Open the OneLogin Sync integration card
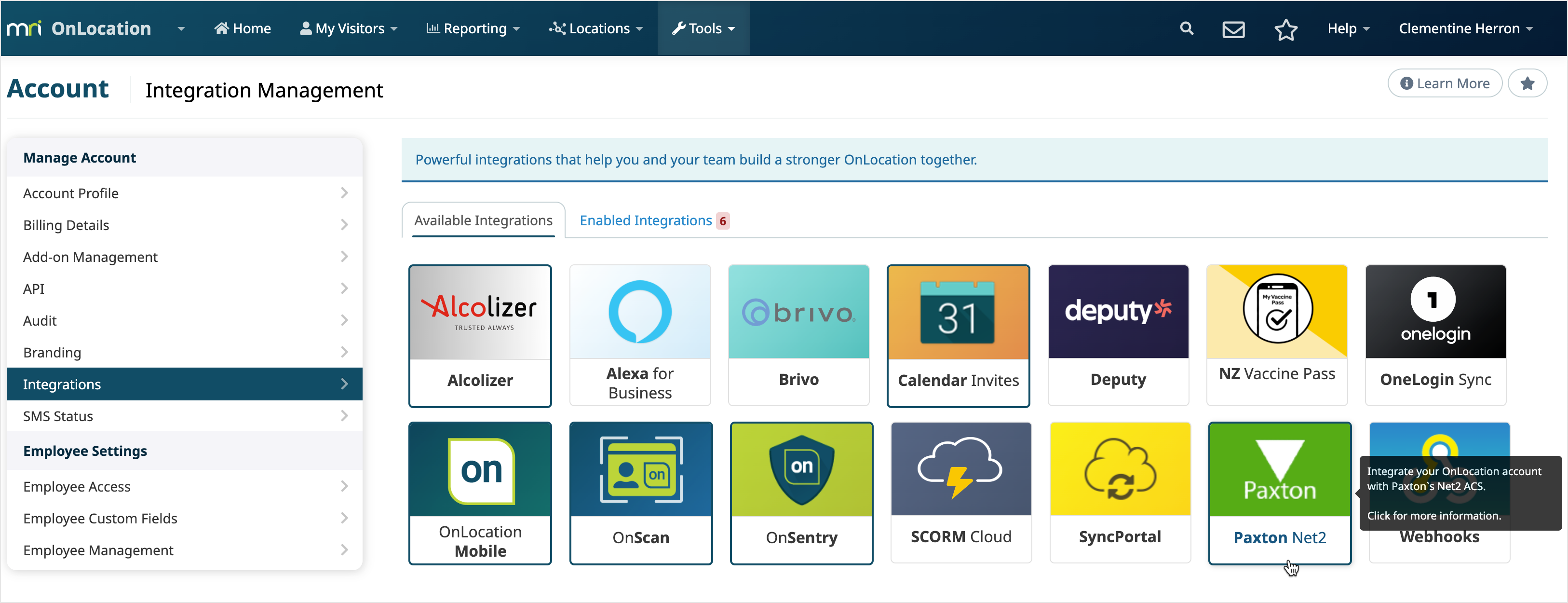This screenshot has height=603, width=1568. click(x=1435, y=336)
